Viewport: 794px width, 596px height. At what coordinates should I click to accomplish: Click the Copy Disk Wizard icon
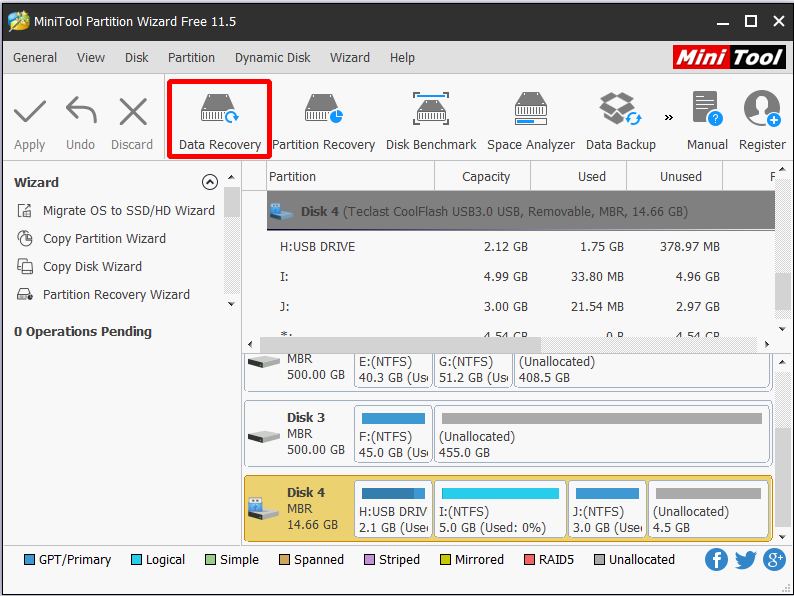(24, 266)
